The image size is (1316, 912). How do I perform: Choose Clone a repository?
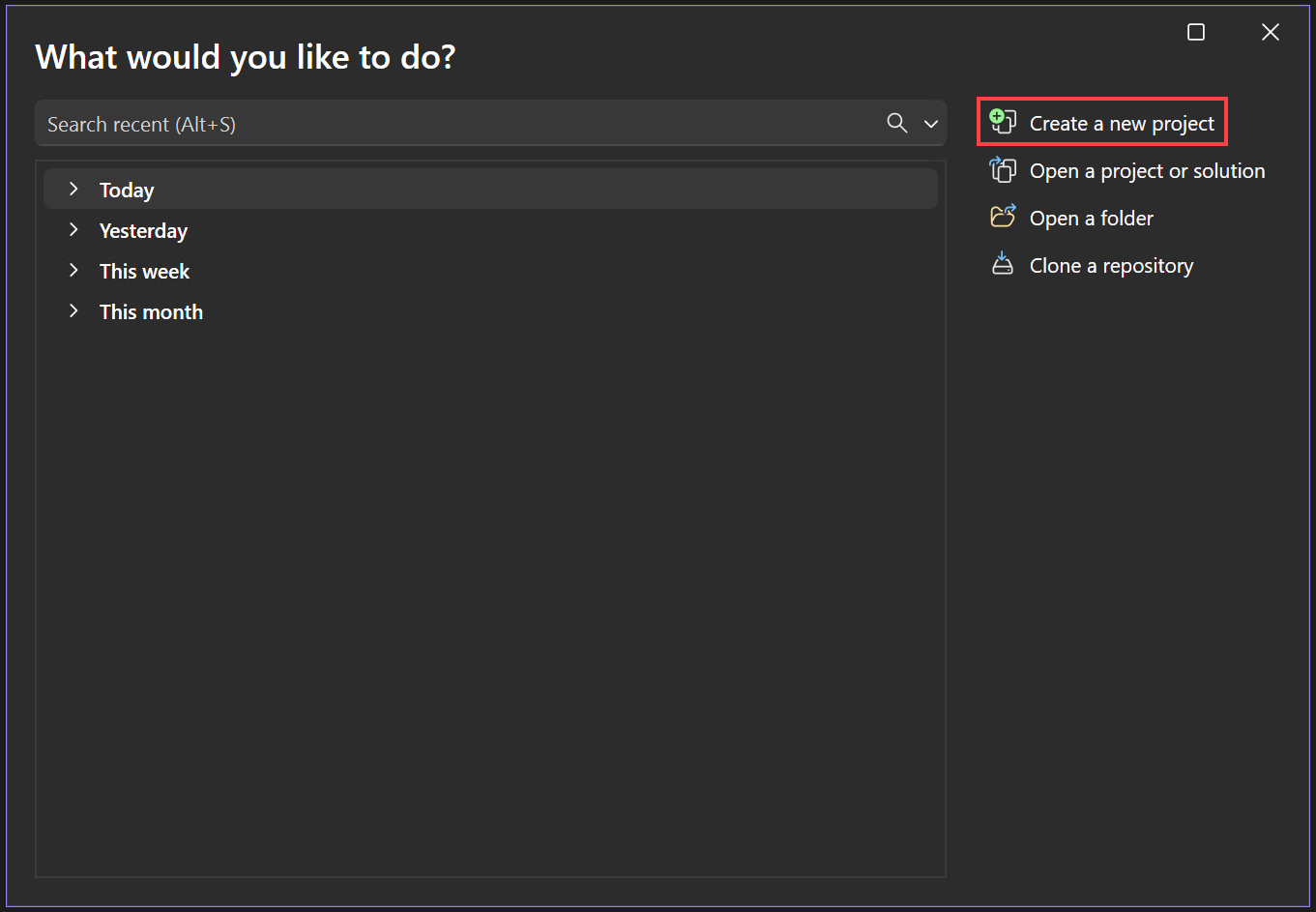pyautogui.click(x=1111, y=264)
